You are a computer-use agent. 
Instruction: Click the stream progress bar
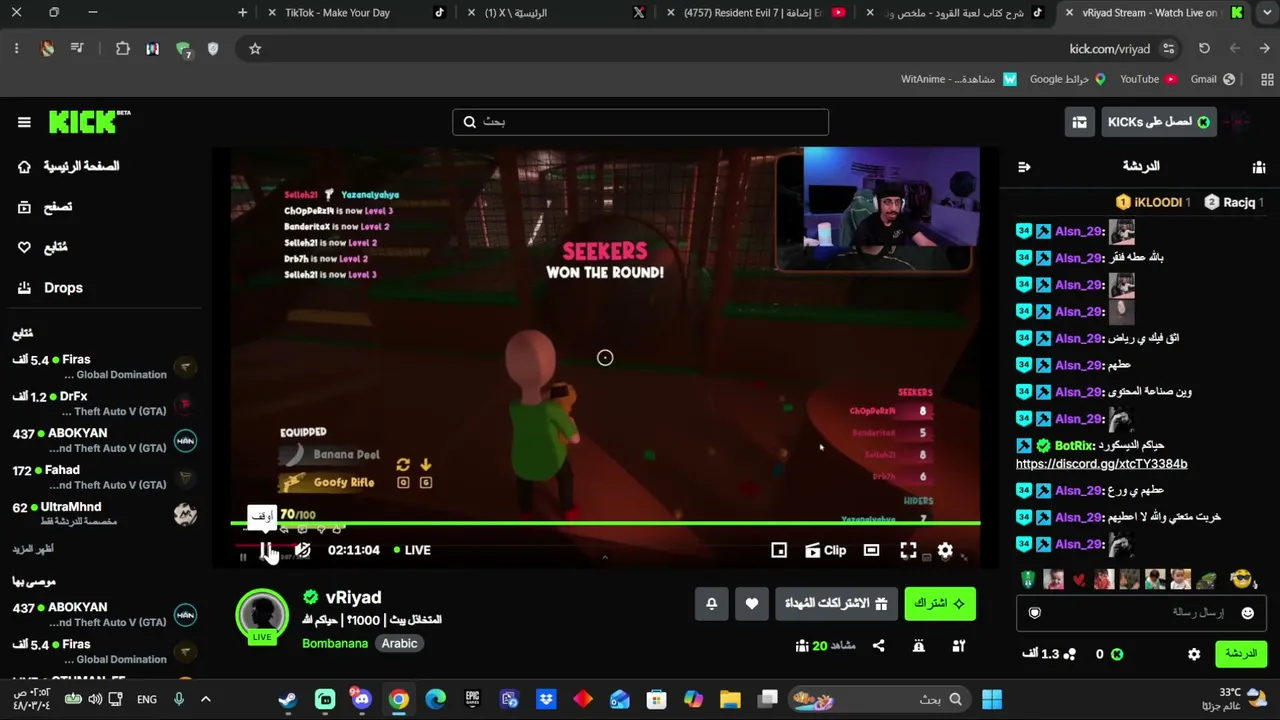(x=605, y=523)
